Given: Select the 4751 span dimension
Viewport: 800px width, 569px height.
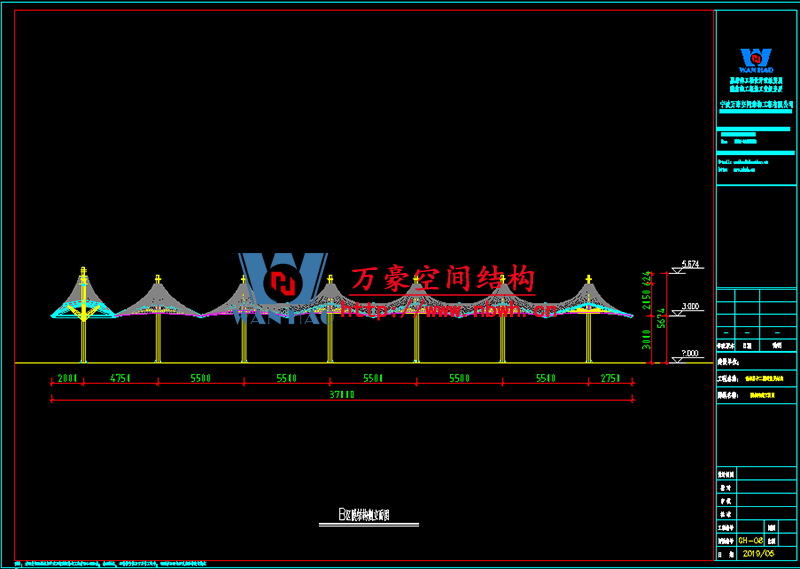Looking at the screenshot, I should [x=119, y=379].
